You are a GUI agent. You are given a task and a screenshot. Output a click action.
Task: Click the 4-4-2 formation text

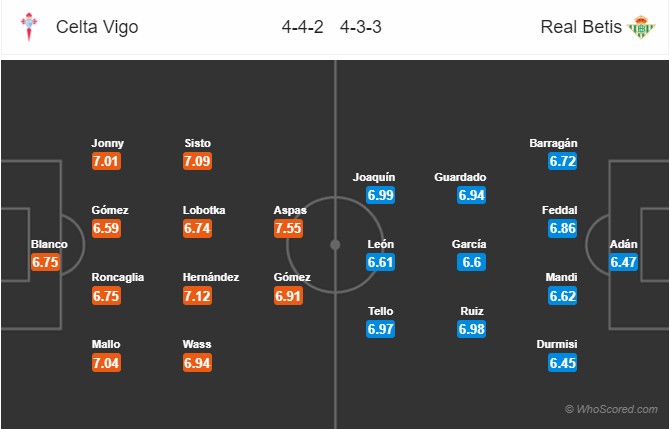[x=303, y=27]
